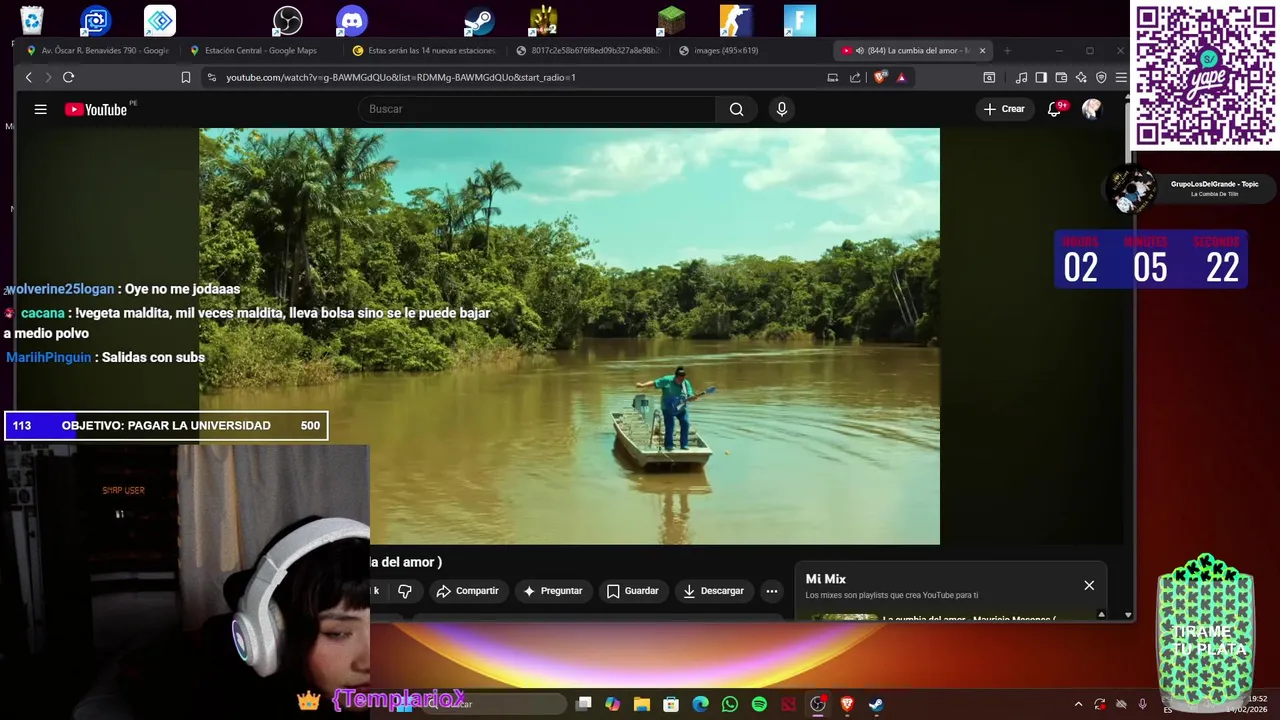Open Fortnite desktop shortcut
1280x720 pixels.
click(800, 20)
